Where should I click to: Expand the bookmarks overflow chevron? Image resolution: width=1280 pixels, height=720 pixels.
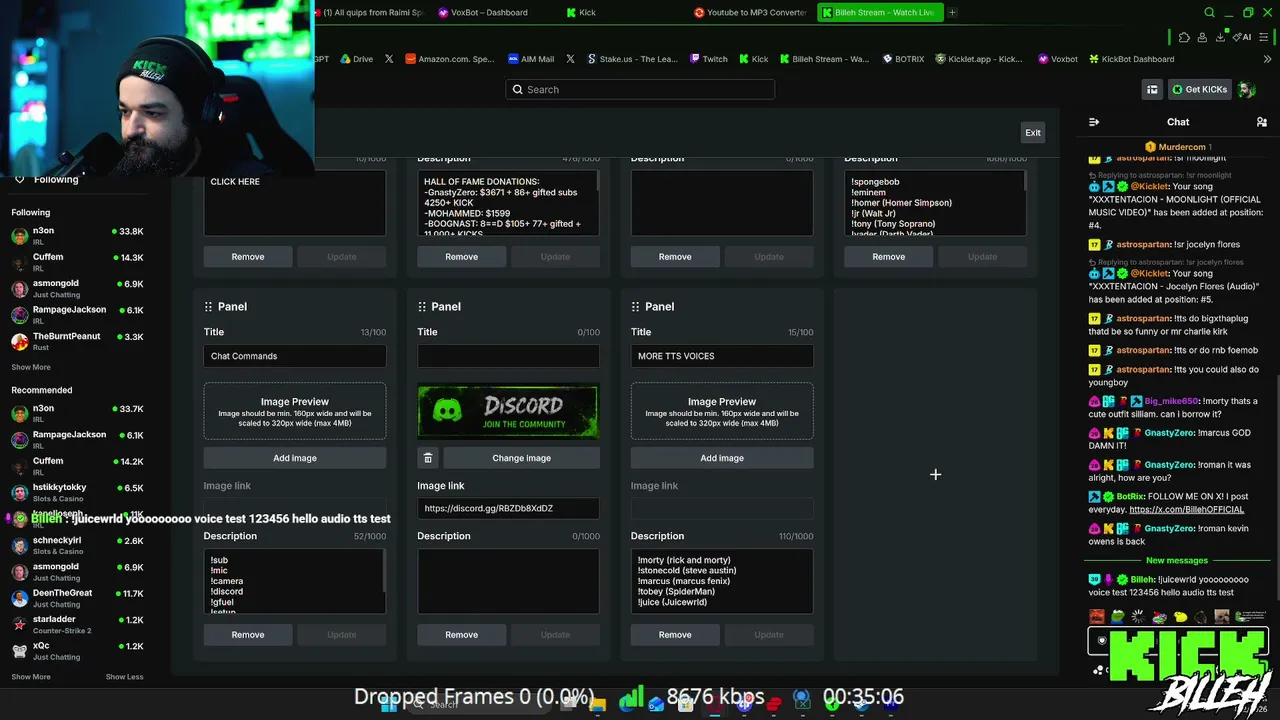pos(1268,59)
